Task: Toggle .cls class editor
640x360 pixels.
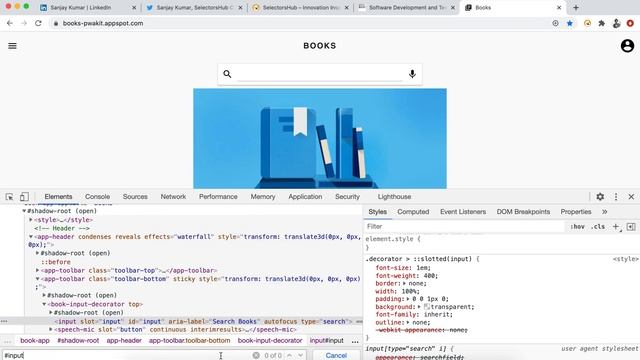Action: tap(598, 227)
